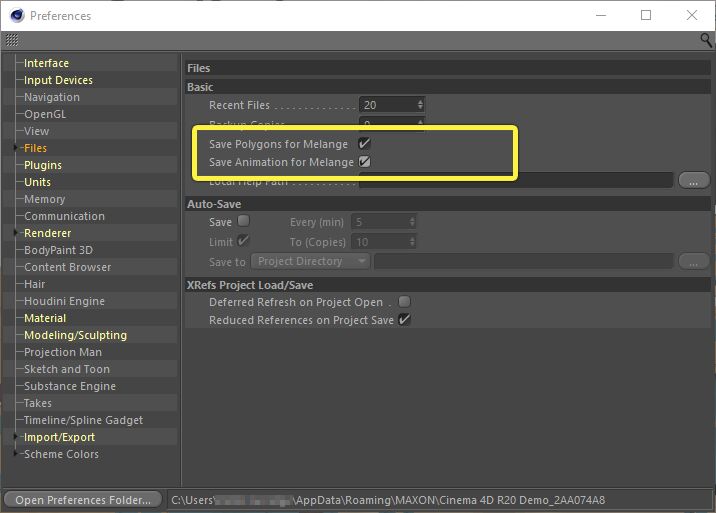
Task: Open the Interface preferences page
Action: [46, 63]
